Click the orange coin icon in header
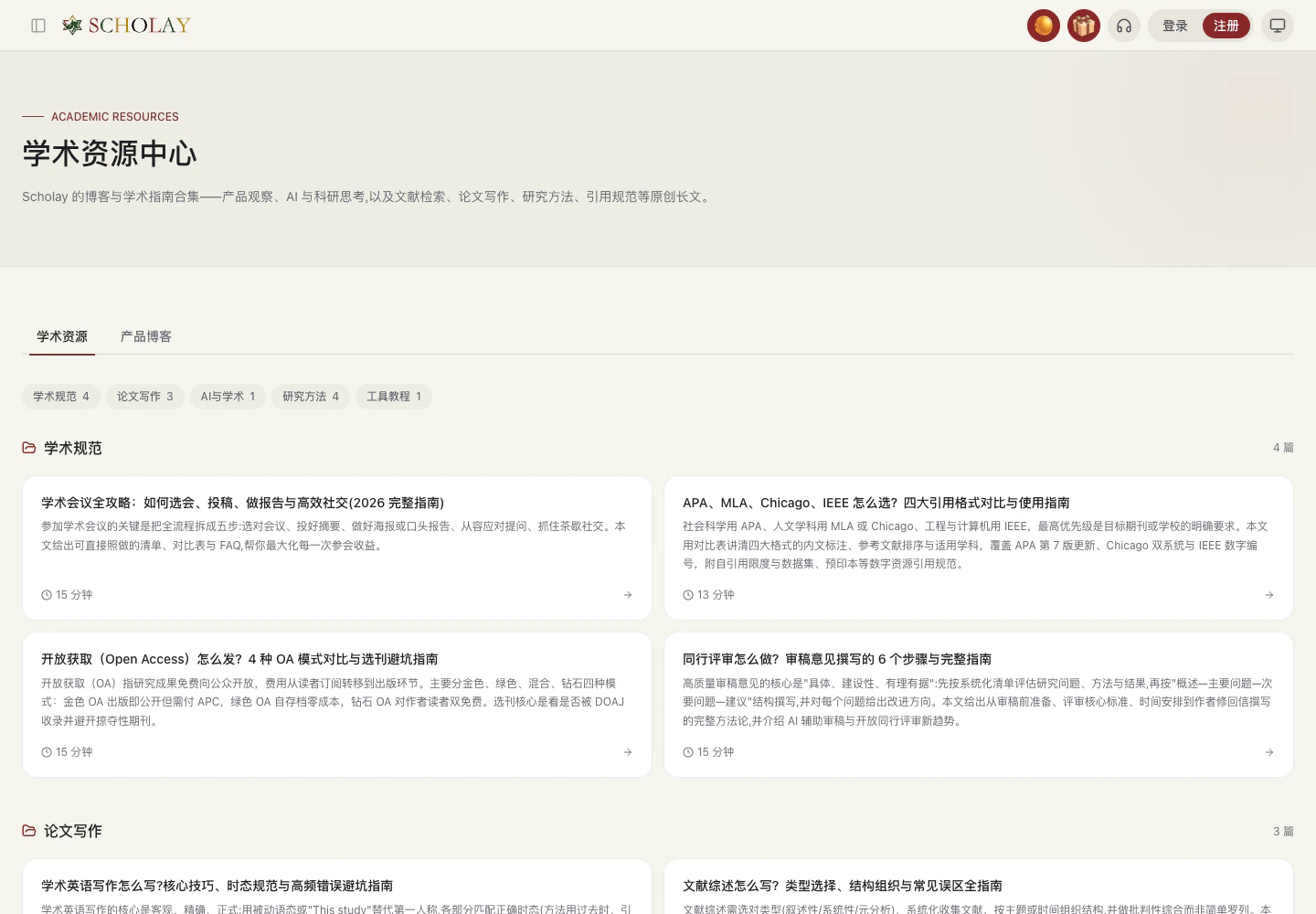This screenshot has height=914, width=1316. click(x=1044, y=26)
